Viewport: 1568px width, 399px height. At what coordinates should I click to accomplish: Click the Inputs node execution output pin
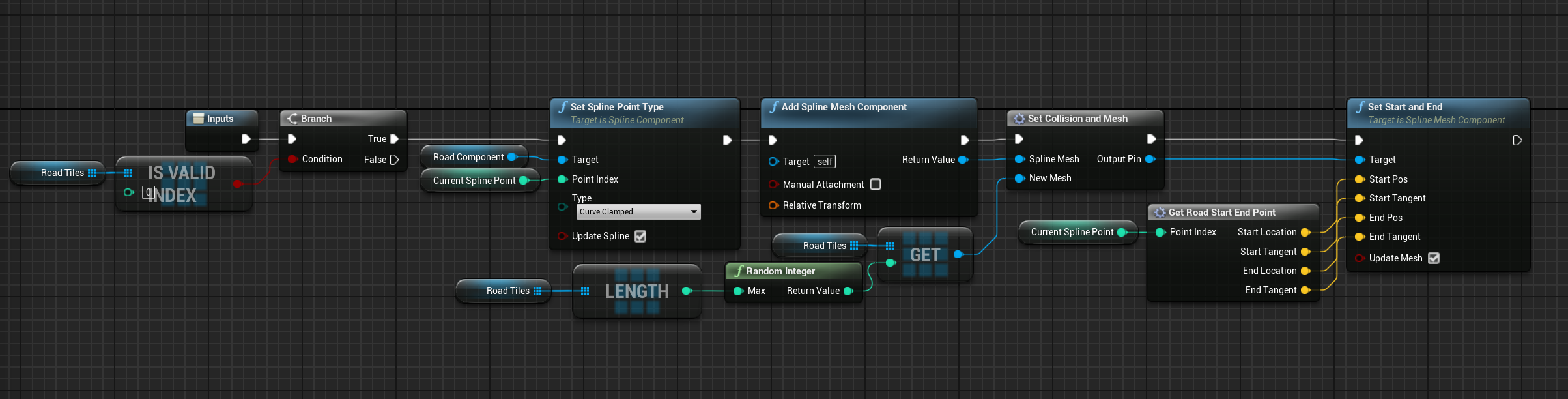(246, 139)
